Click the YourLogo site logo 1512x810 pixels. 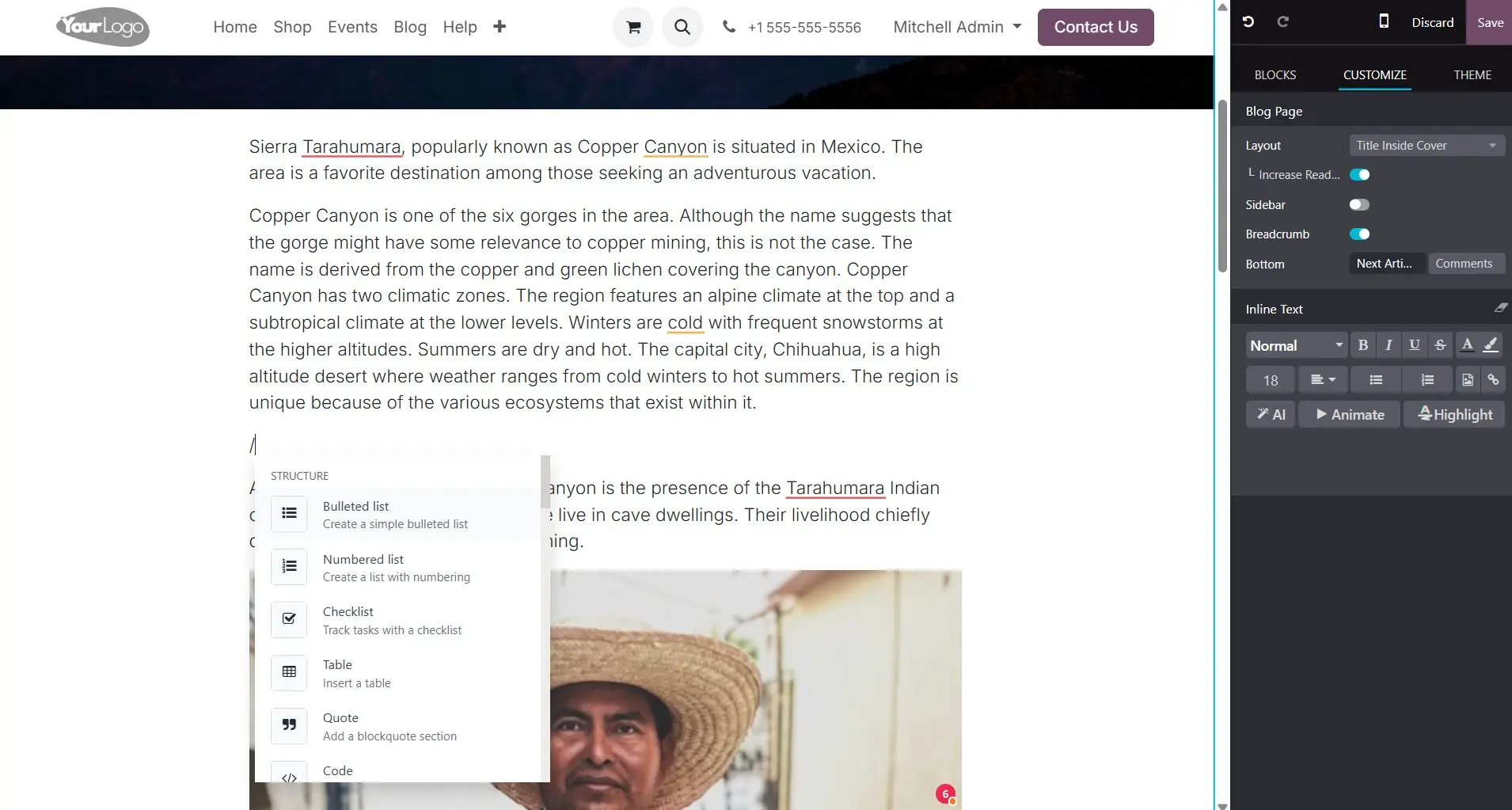pos(103,27)
